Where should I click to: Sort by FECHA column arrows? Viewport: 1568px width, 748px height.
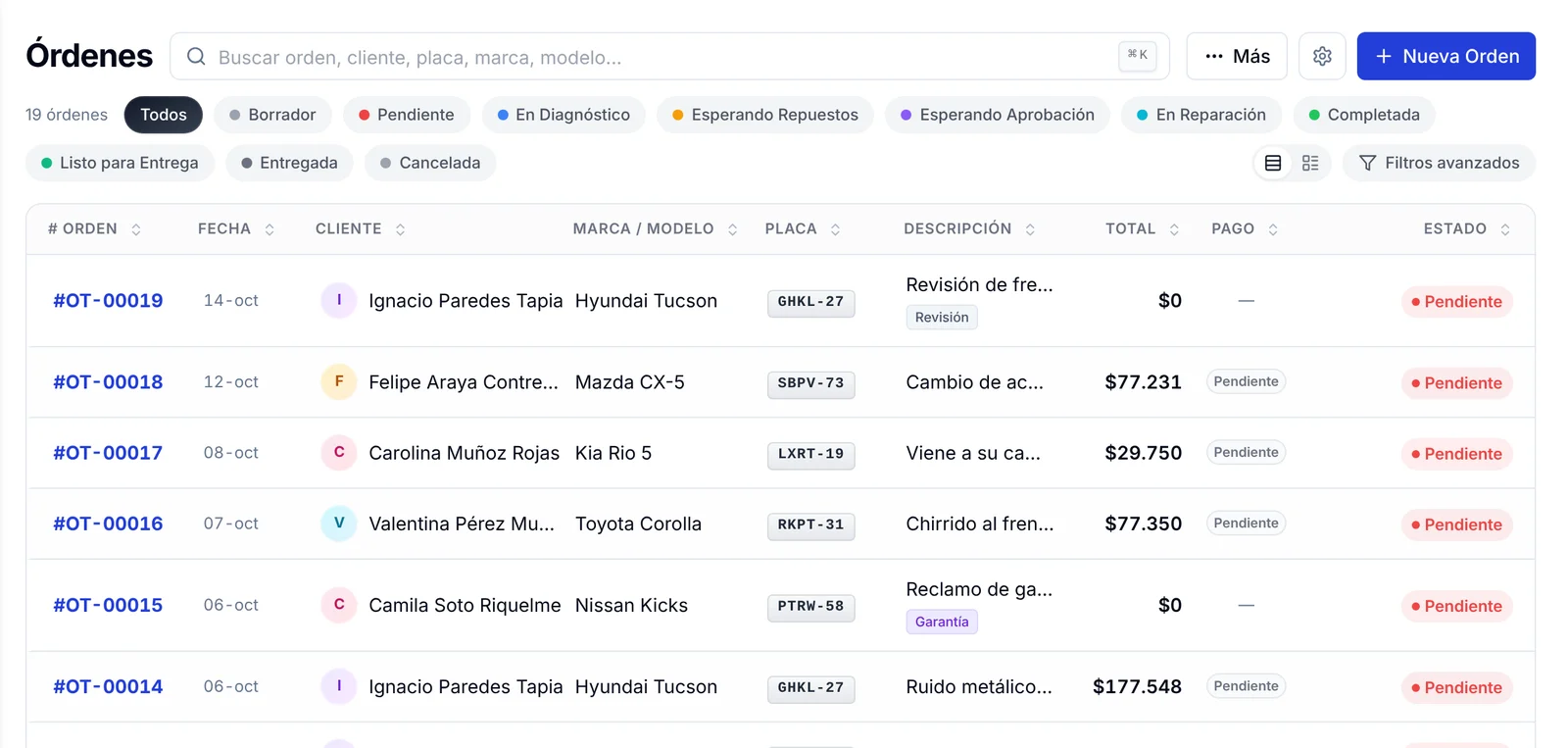click(x=269, y=229)
